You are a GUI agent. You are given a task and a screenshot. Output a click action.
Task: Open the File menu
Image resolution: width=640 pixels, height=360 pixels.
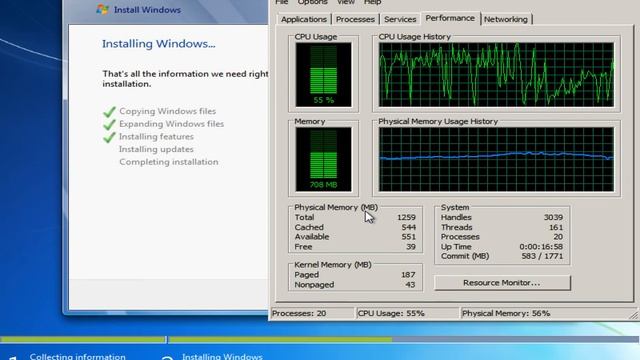coord(282,2)
